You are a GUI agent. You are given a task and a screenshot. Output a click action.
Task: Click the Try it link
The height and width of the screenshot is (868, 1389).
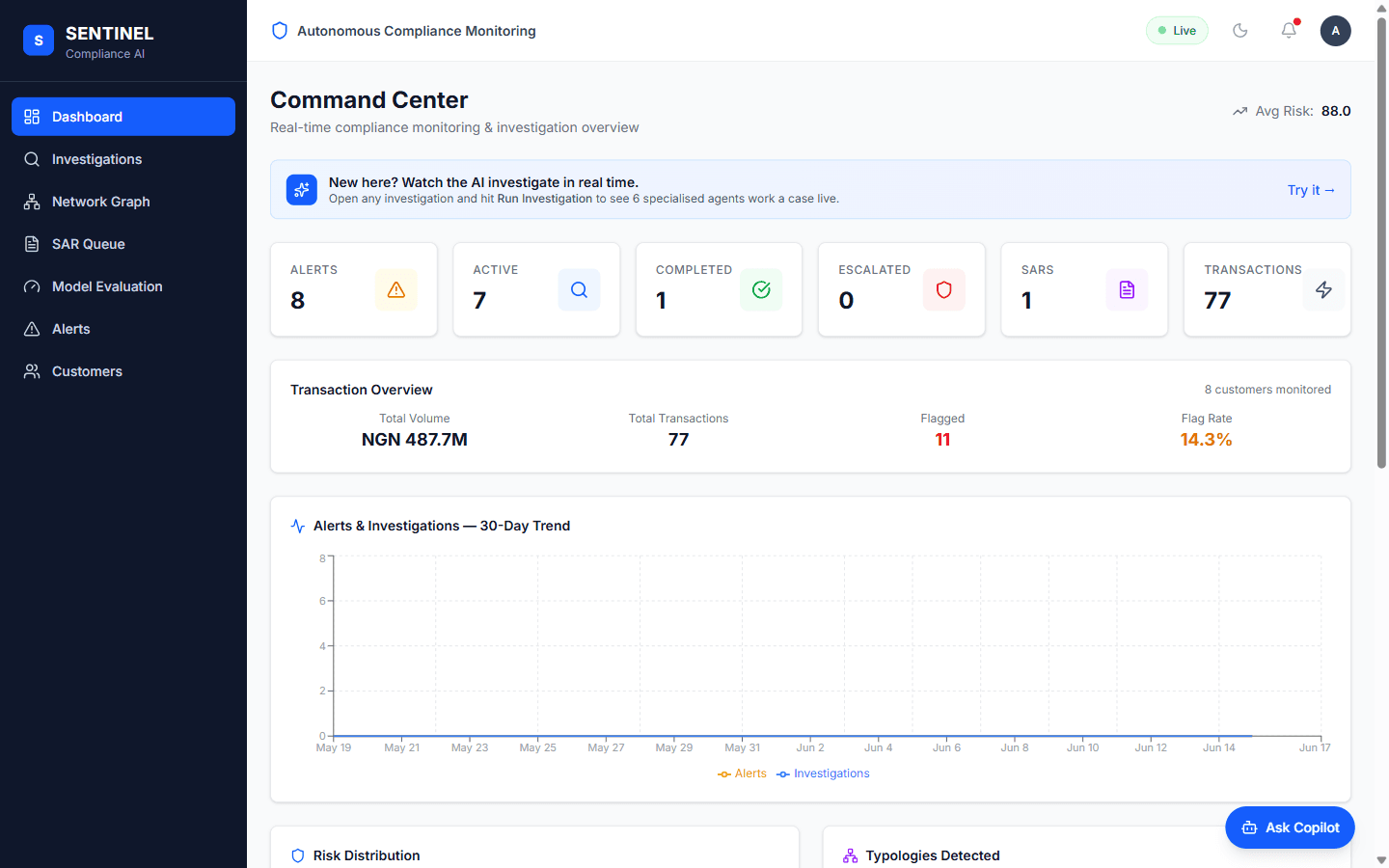(x=1311, y=190)
